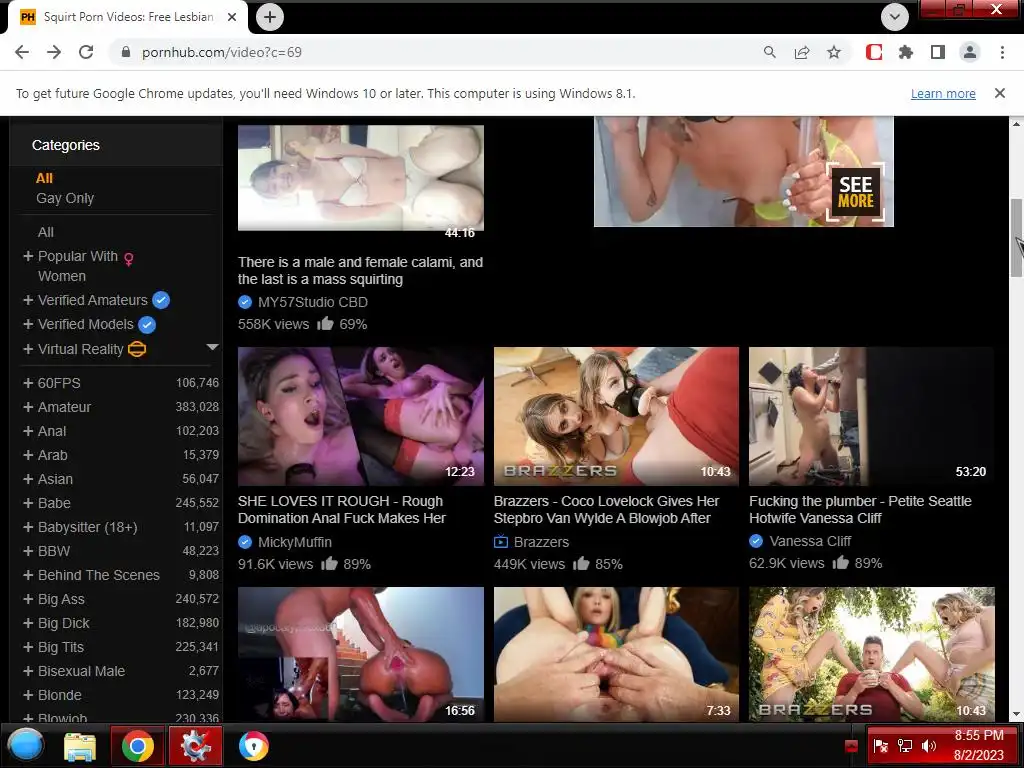Select the Gay Only filter
This screenshot has width=1024, height=768.
pyautogui.click(x=65, y=198)
